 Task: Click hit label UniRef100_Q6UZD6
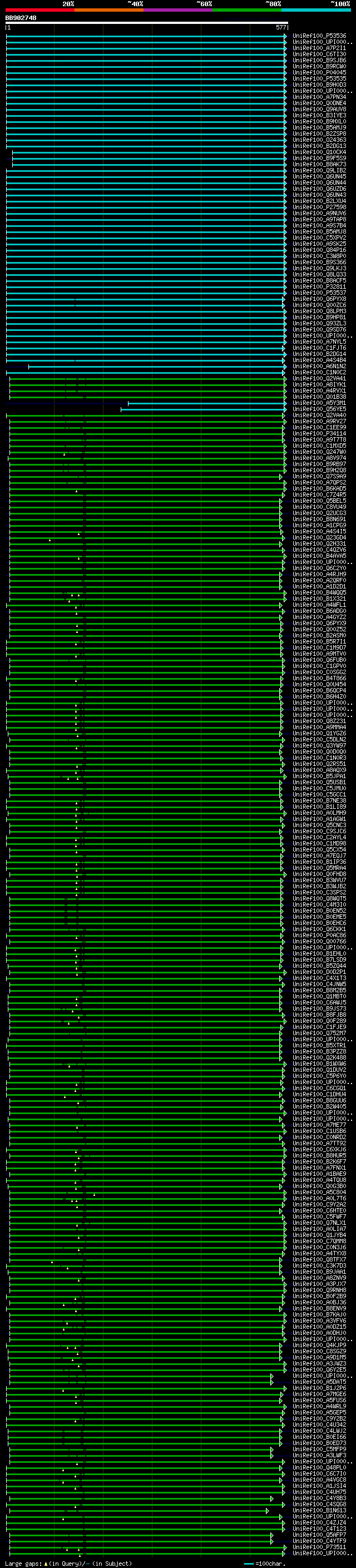pyautogui.click(x=319, y=189)
